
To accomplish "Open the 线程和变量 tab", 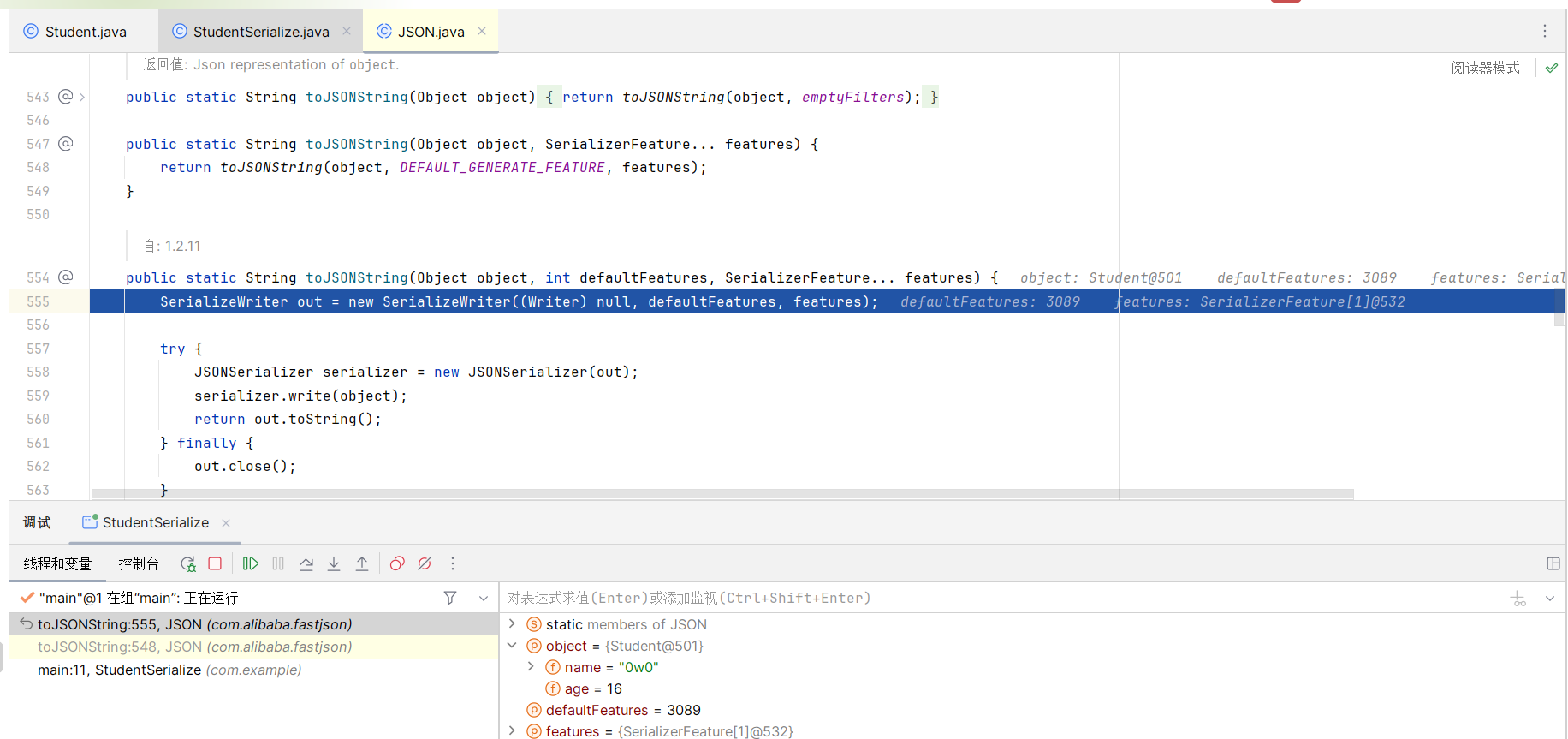I will point(57,563).
